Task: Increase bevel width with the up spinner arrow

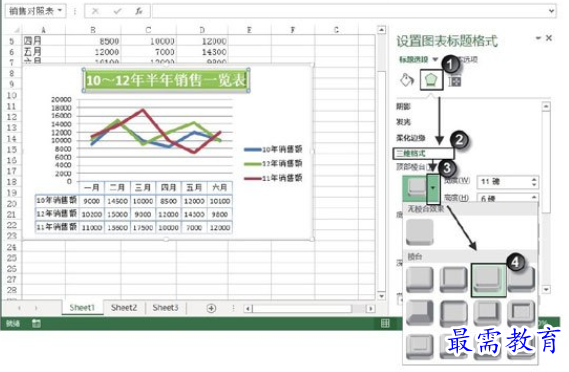Action: tap(534, 179)
